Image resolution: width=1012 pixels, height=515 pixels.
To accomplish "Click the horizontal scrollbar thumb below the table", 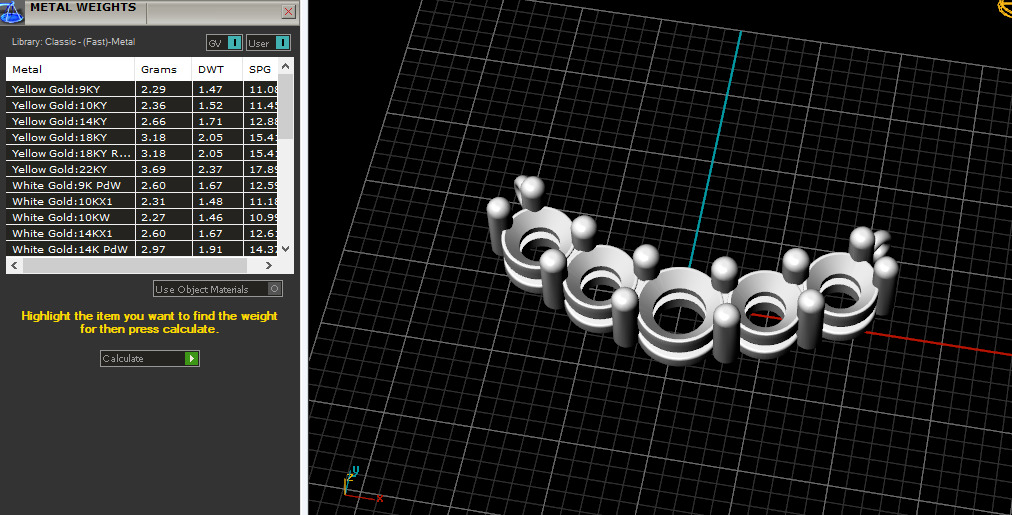I will coord(135,265).
